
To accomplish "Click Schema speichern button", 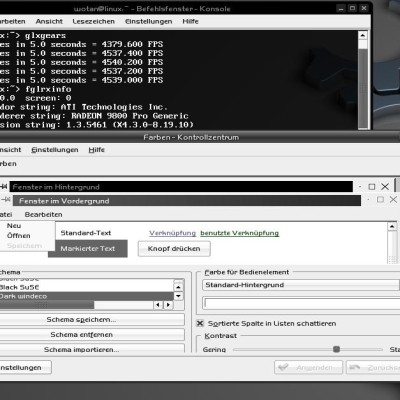I will 91,319.
